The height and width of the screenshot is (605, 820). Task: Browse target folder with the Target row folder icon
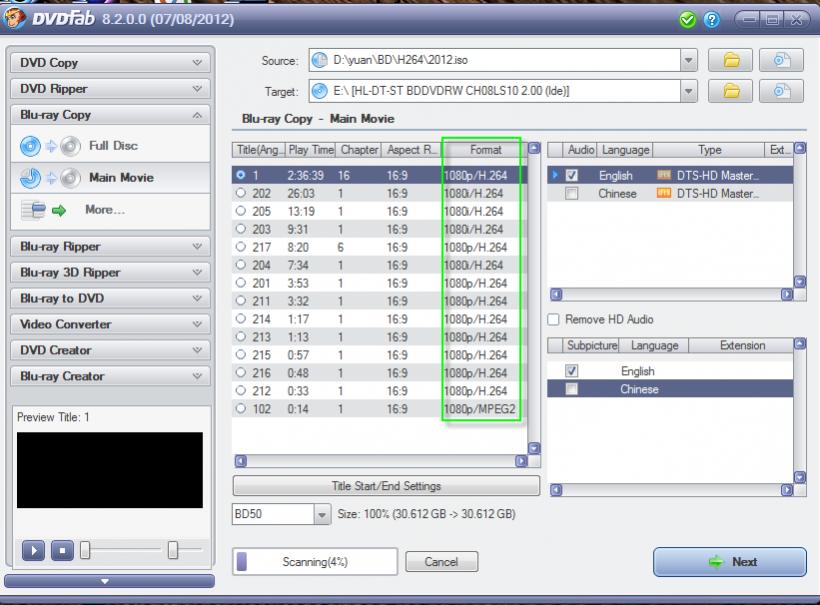tap(730, 91)
